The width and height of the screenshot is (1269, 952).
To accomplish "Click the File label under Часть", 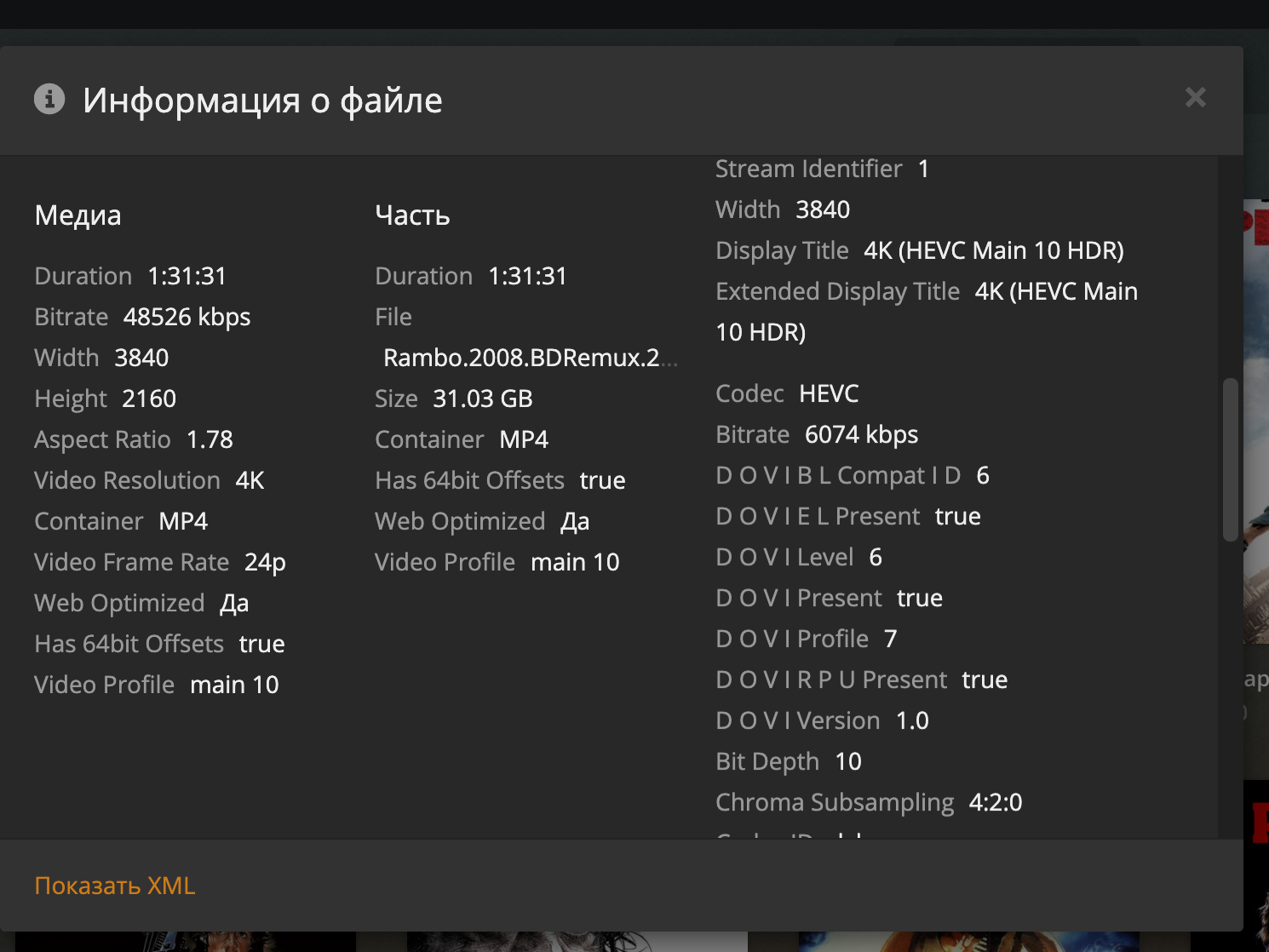I will tap(393, 317).
